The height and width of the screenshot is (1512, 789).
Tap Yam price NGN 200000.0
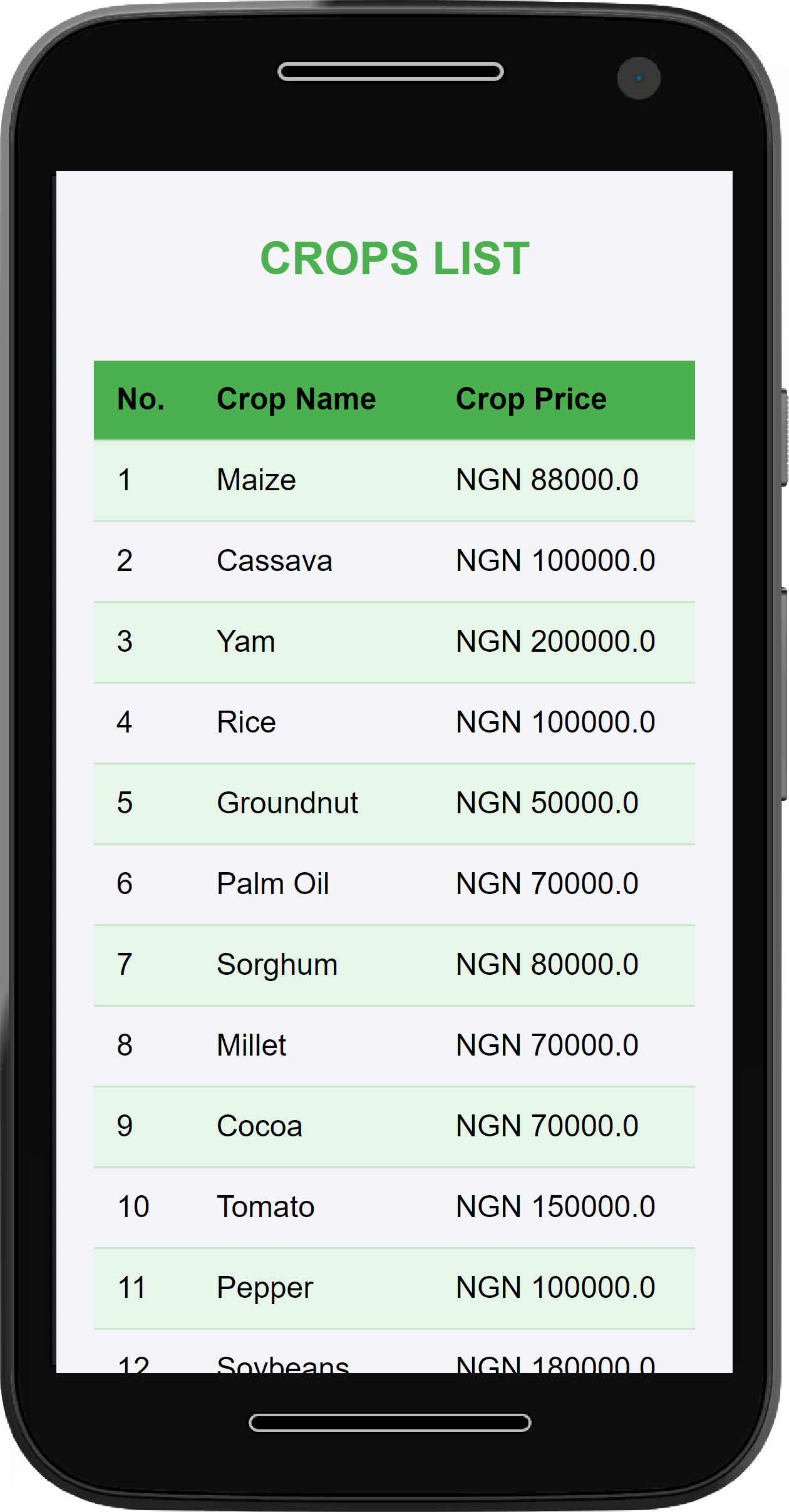(x=555, y=641)
